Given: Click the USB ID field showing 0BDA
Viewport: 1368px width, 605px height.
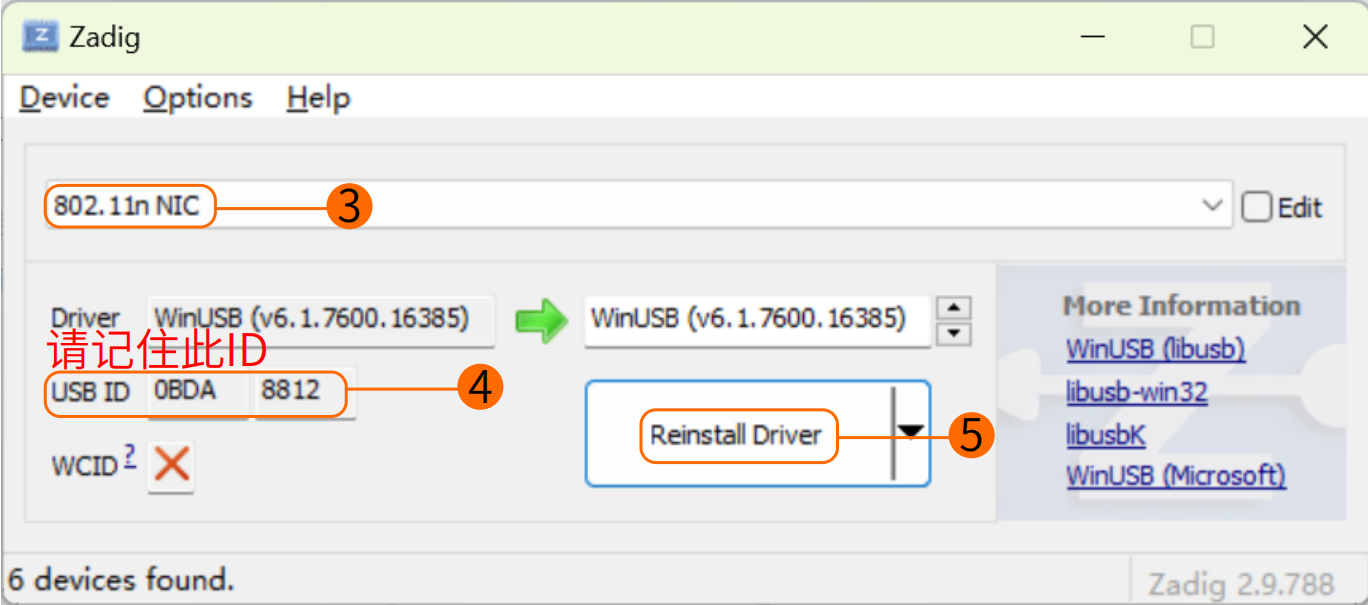Looking at the screenshot, I should point(197,392).
